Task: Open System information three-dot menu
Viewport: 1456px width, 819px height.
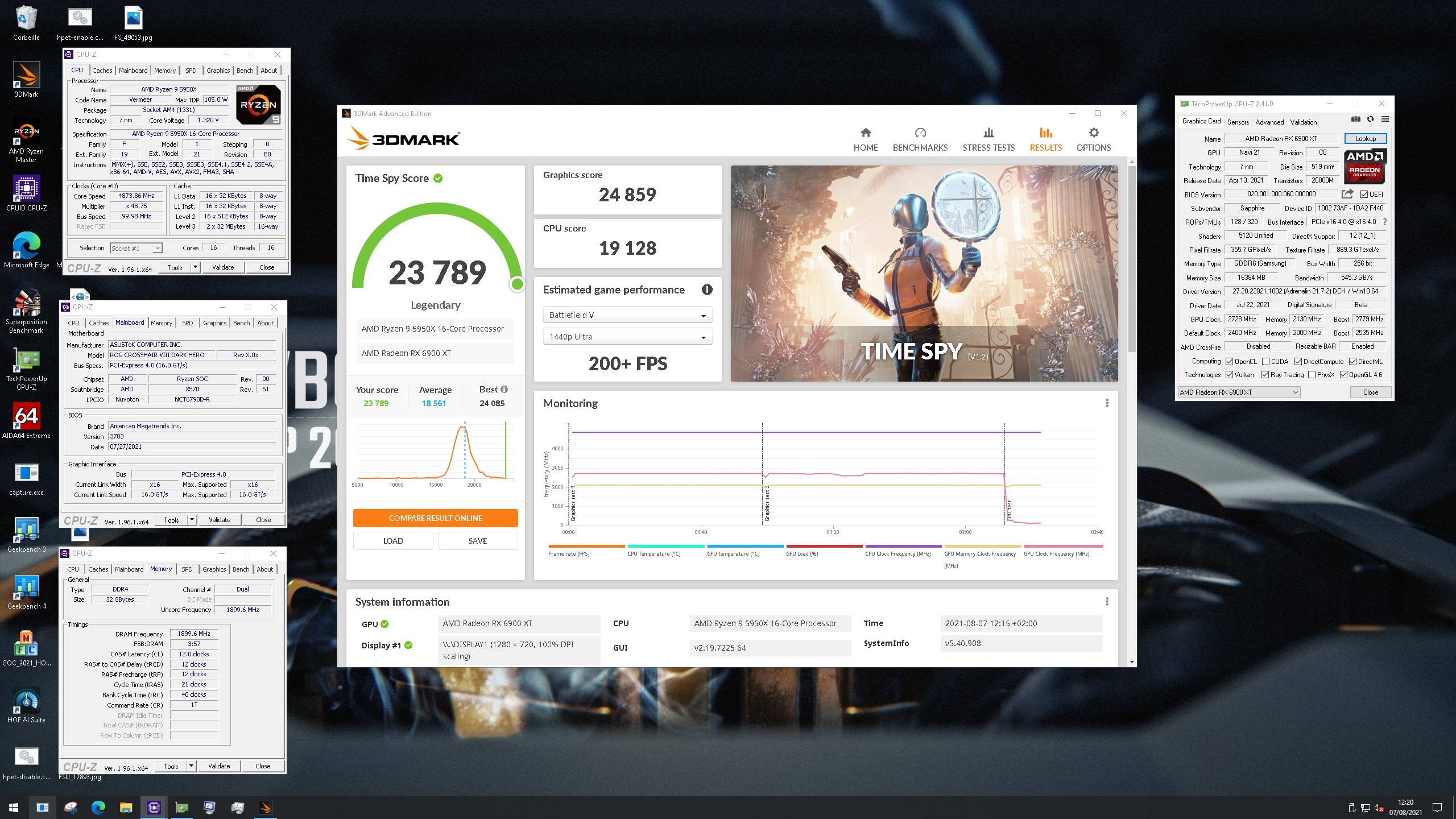Action: coord(1107,602)
